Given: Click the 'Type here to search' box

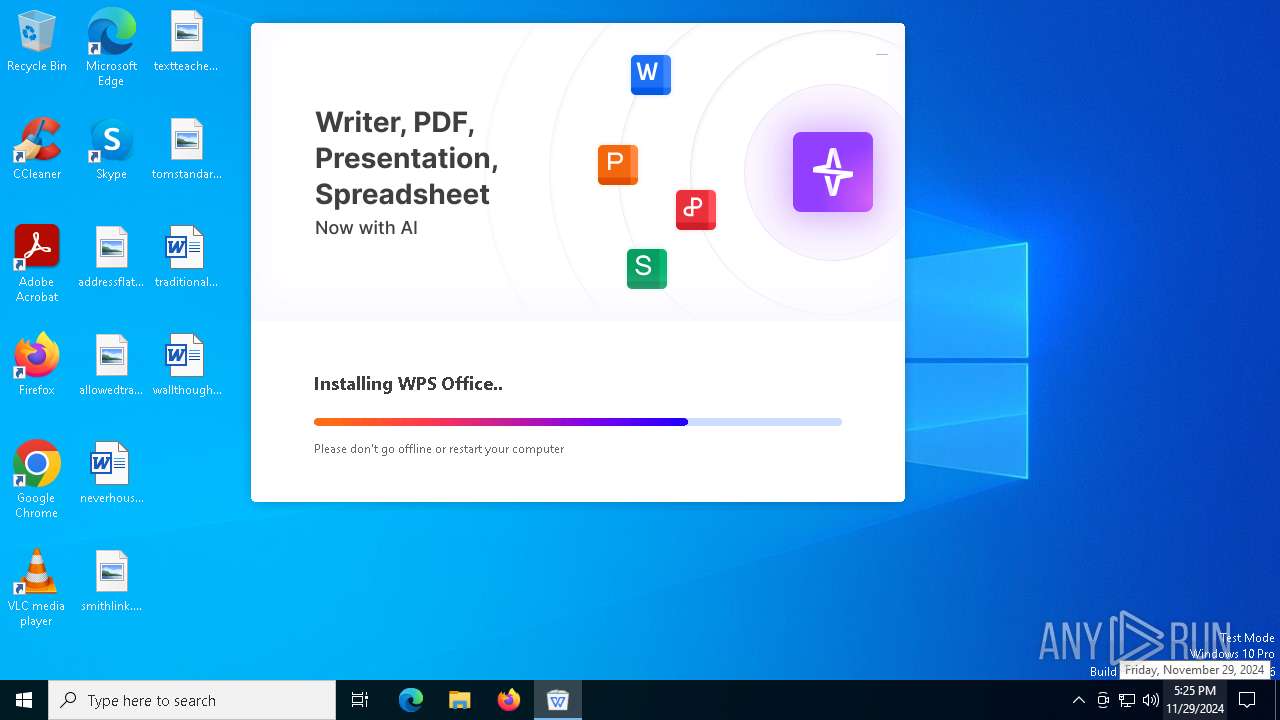Looking at the screenshot, I should [x=192, y=700].
